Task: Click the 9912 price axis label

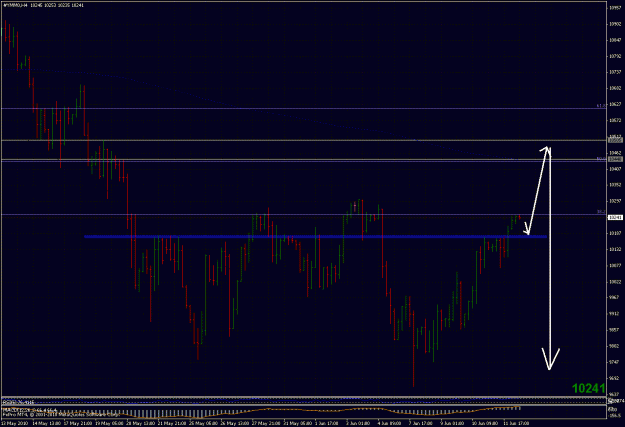Action: point(614,314)
